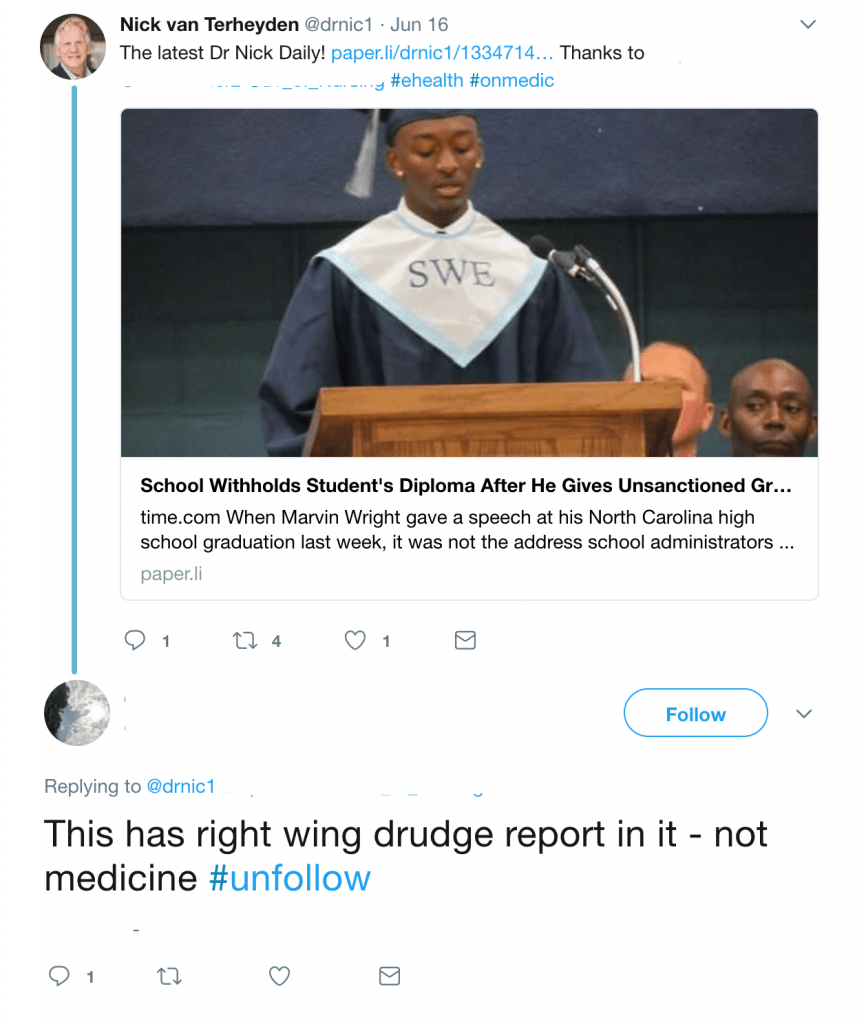
Task: Open the #onmedic hashtag
Action: click(511, 80)
